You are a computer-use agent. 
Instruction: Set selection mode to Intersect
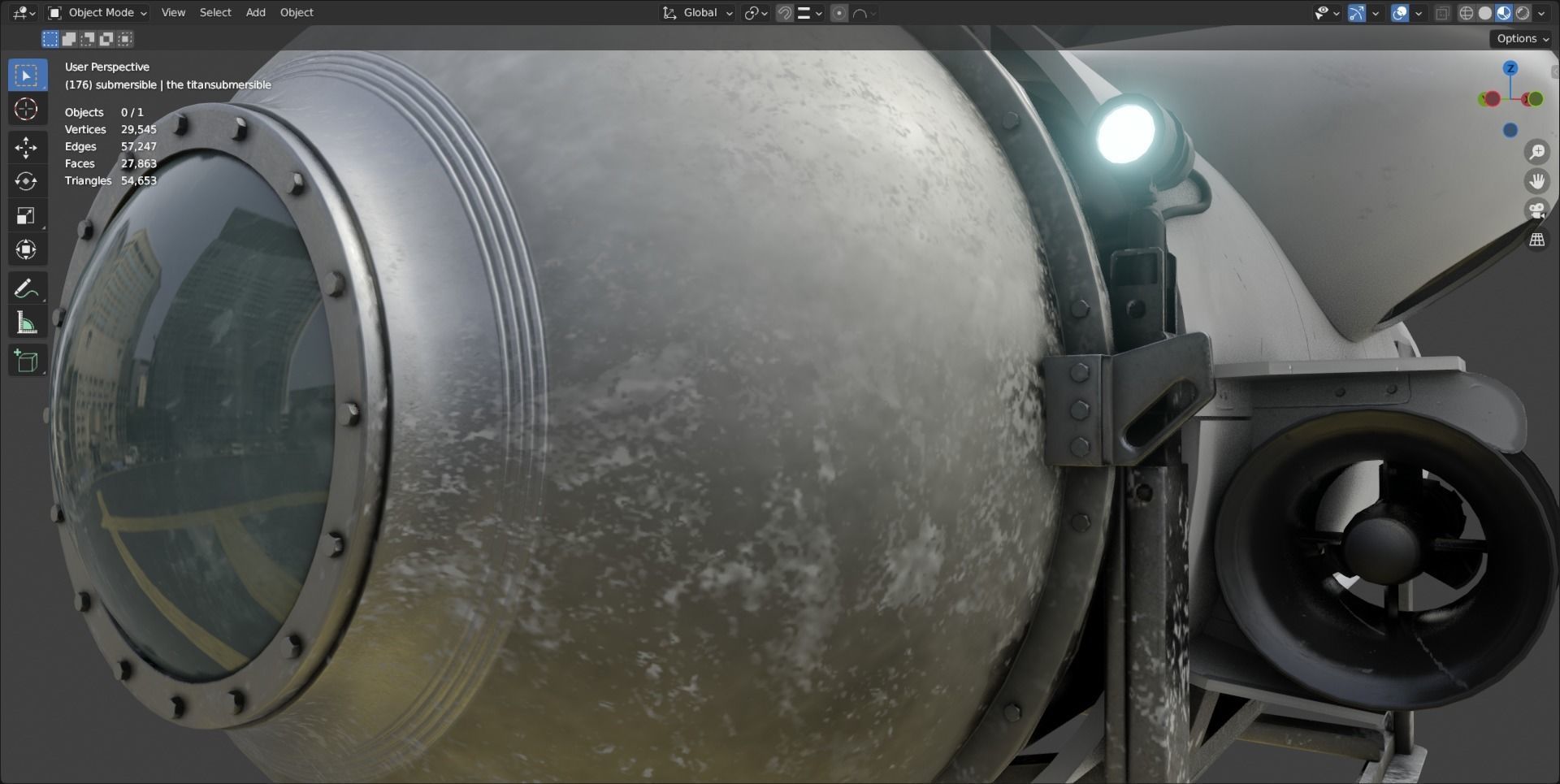point(125,38)
